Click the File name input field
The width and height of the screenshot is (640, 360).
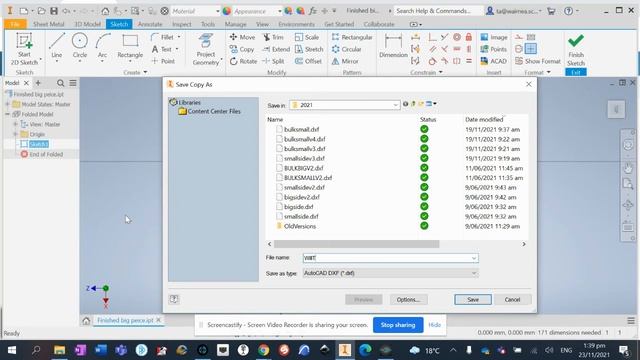387,258
